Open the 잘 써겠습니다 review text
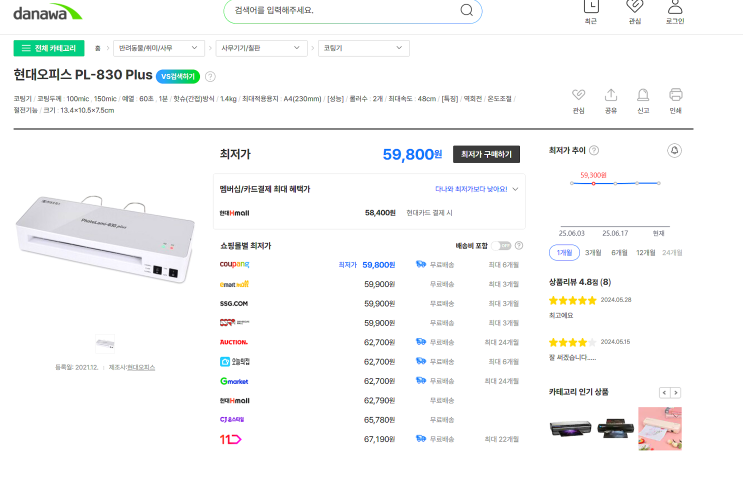The height and width of the screenshot is (479, 743). 572,358
